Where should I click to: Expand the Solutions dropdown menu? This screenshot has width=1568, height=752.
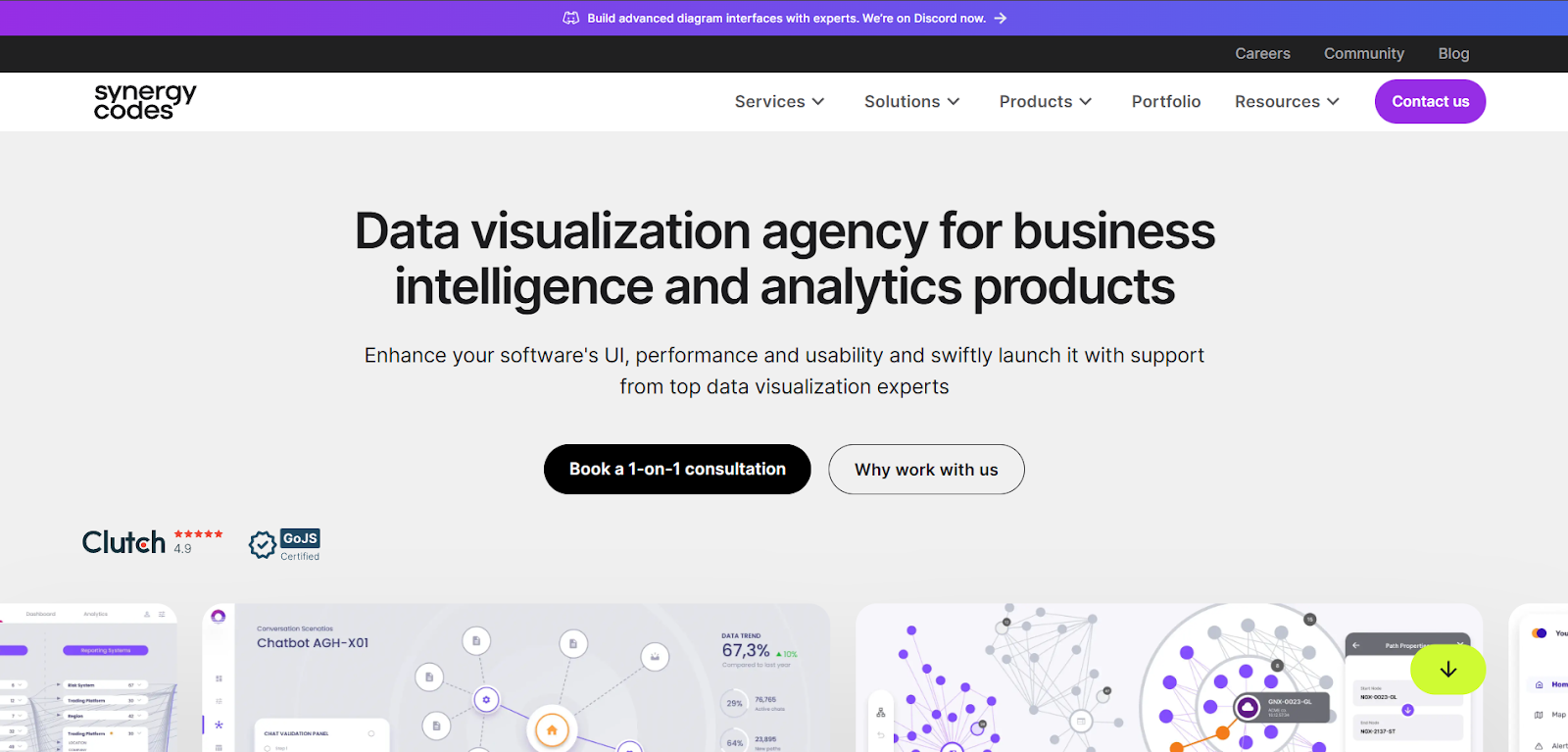click(911, 102)
